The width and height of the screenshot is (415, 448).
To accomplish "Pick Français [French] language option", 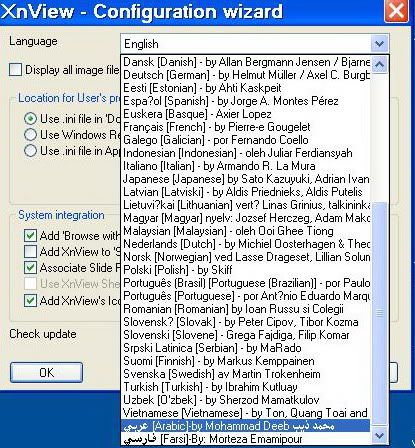I will 246,127.
